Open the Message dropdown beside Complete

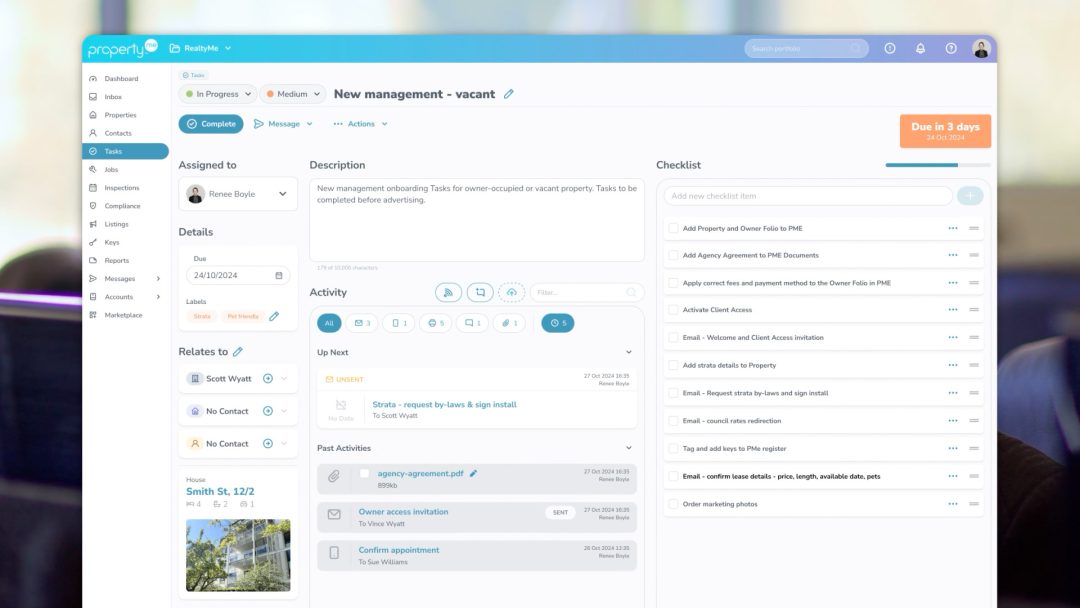tap(283, 124)
